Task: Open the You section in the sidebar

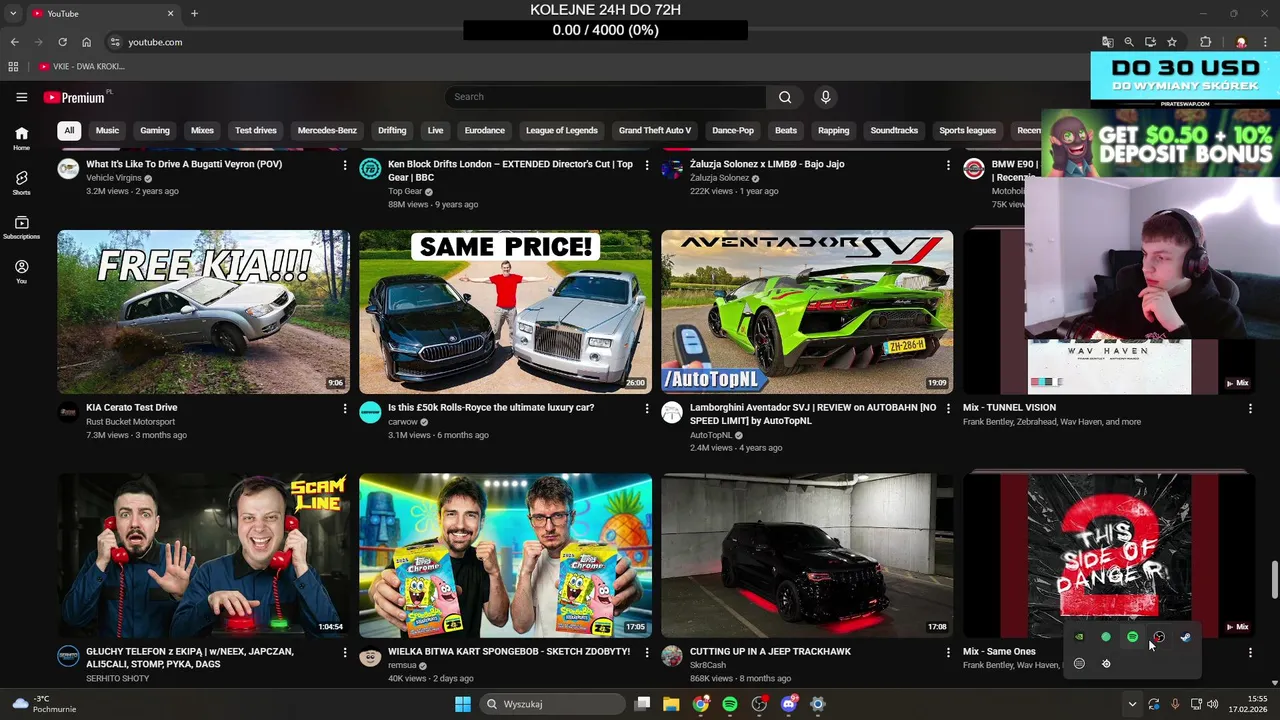Action: [21, 271]
